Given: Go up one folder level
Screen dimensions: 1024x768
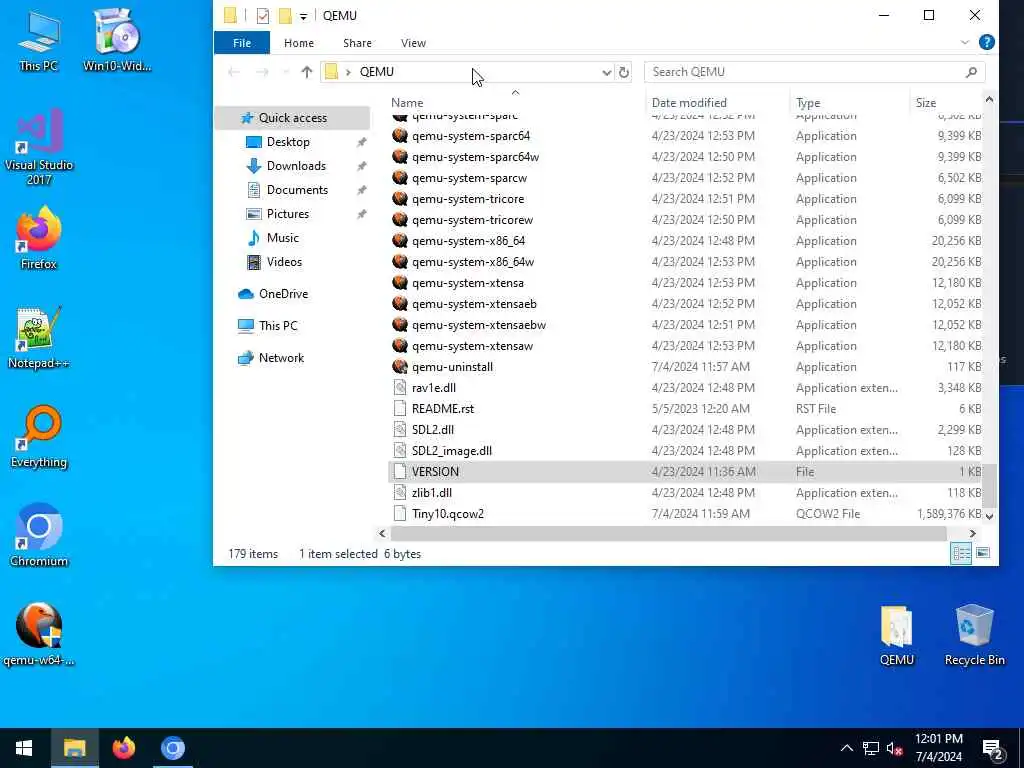Looking at the screenshot, I should pos(306,72).
